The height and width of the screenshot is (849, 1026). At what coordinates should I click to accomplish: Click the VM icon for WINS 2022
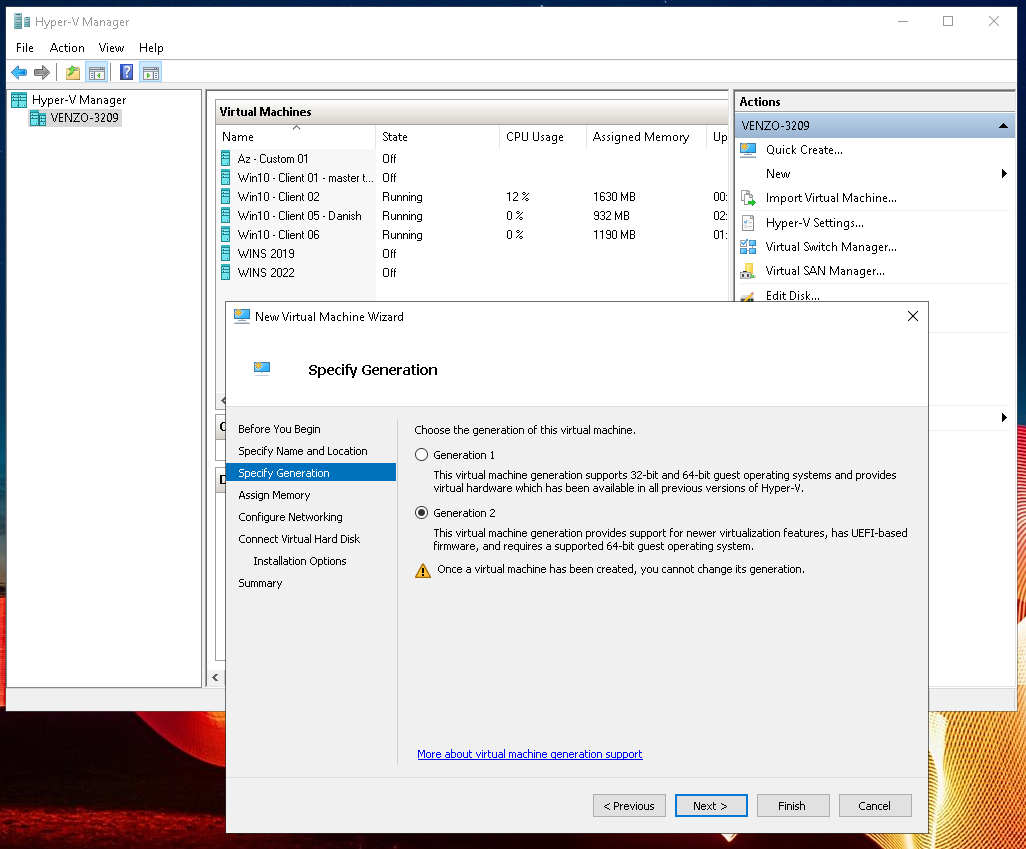pos(226,272)
